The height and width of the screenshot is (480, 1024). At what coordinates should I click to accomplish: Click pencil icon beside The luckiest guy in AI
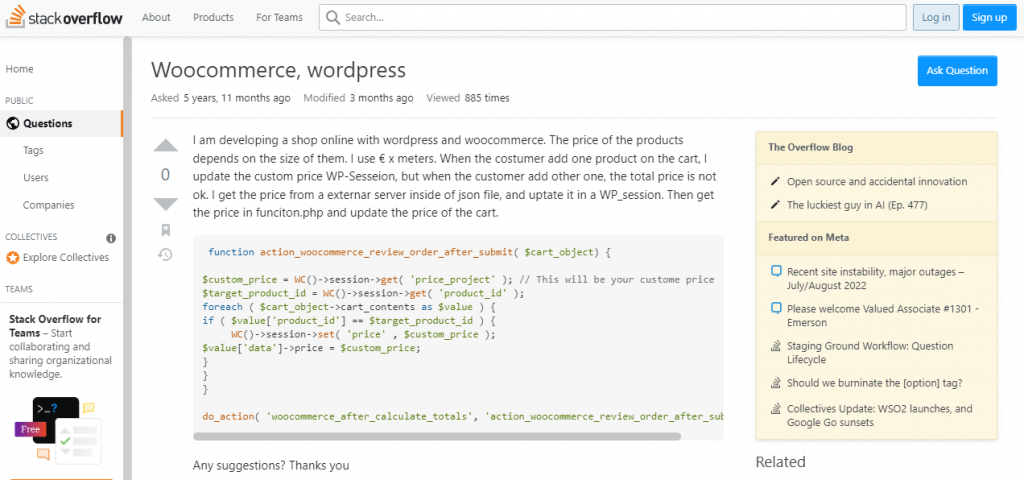click(775, 205)
